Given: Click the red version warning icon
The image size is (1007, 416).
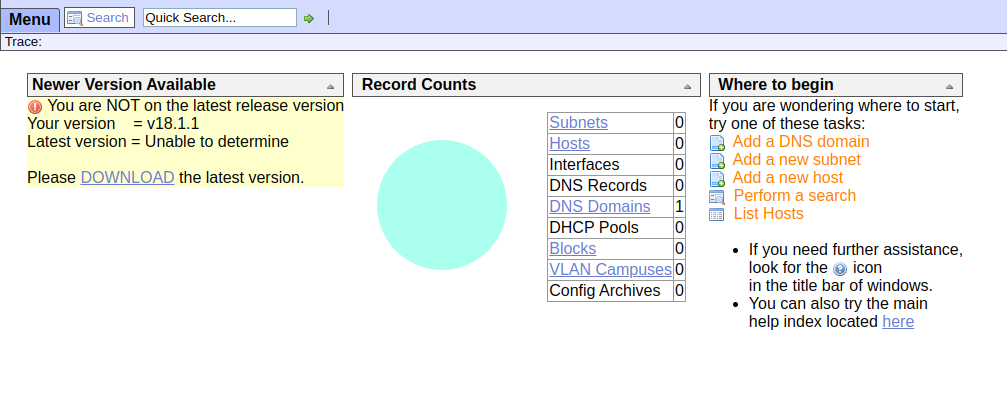Looking at the screenshot, I should coord(35,106).
